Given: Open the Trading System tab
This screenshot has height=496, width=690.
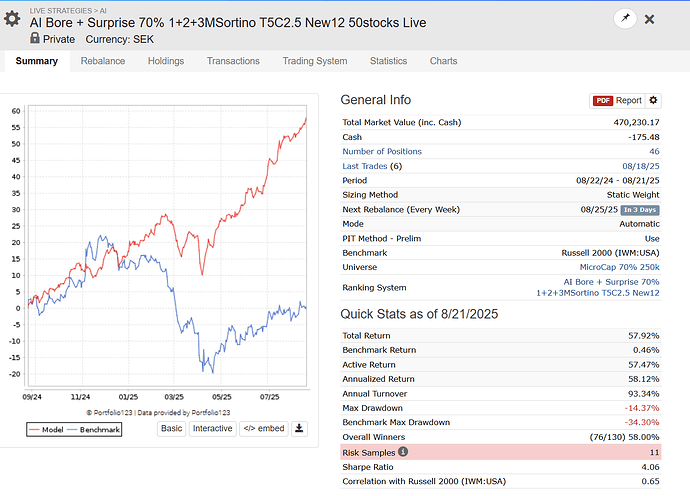Looking at the screenshot, I should coord(313,61).
